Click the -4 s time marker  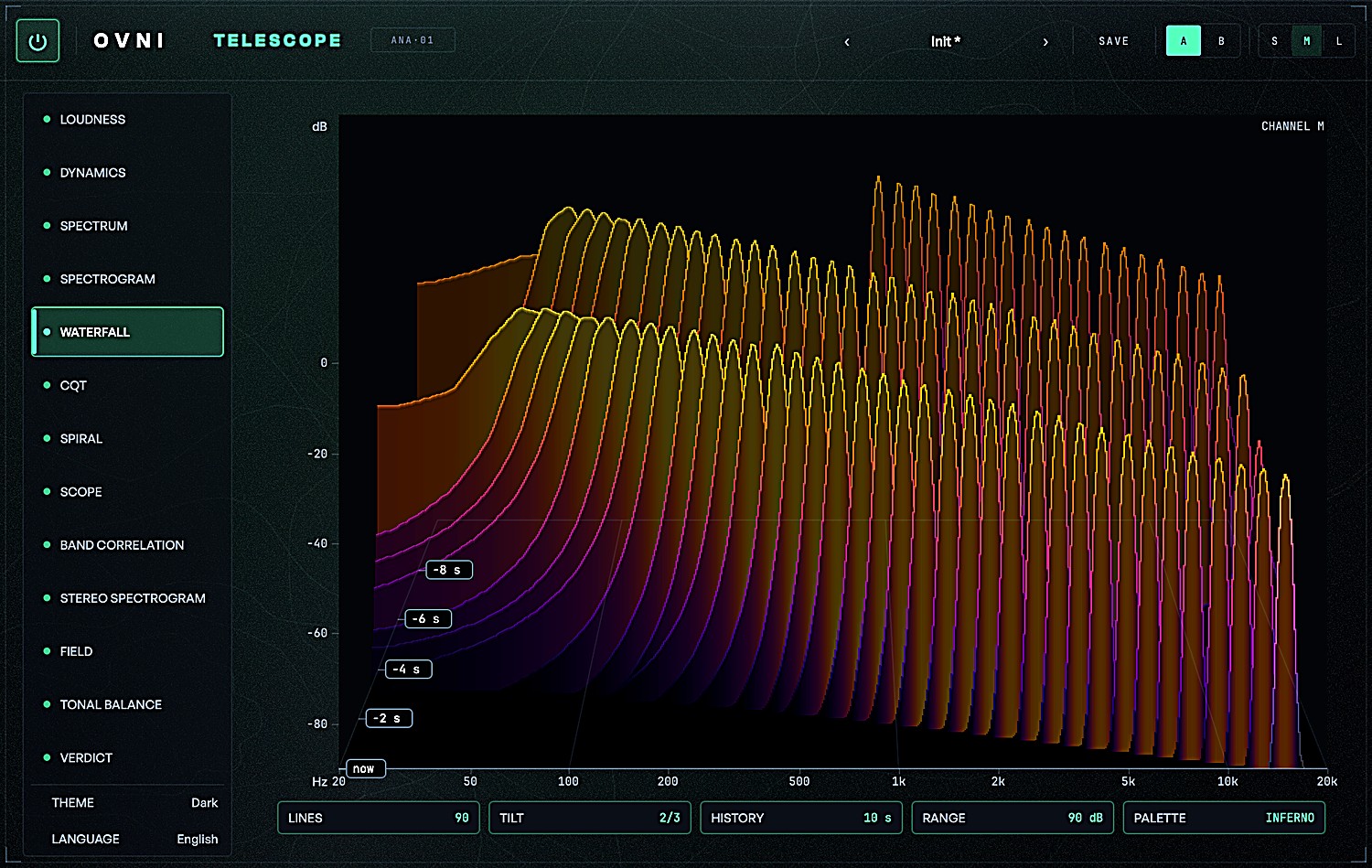(x=408, y=670)
